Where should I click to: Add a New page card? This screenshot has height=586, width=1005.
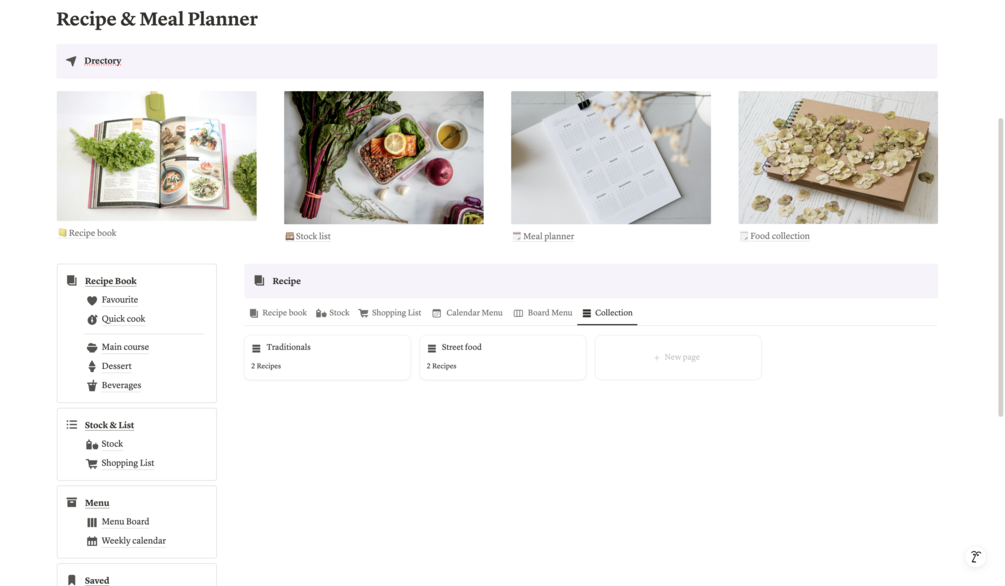tap(678, 357)
